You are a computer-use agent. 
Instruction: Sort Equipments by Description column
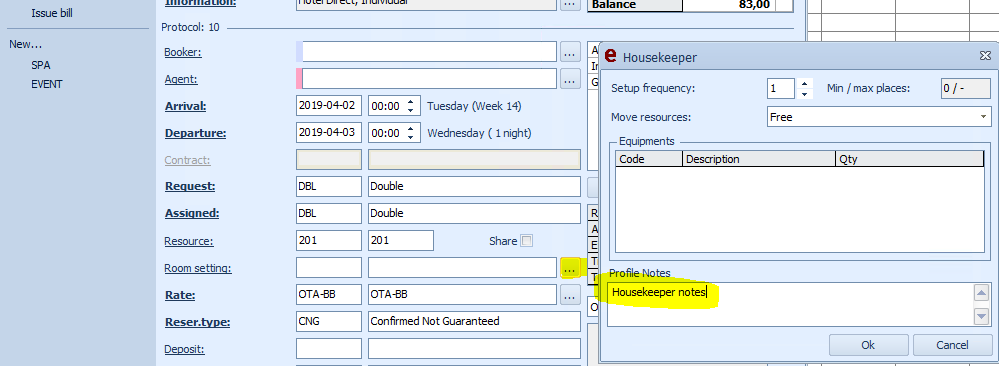[759, 159]
